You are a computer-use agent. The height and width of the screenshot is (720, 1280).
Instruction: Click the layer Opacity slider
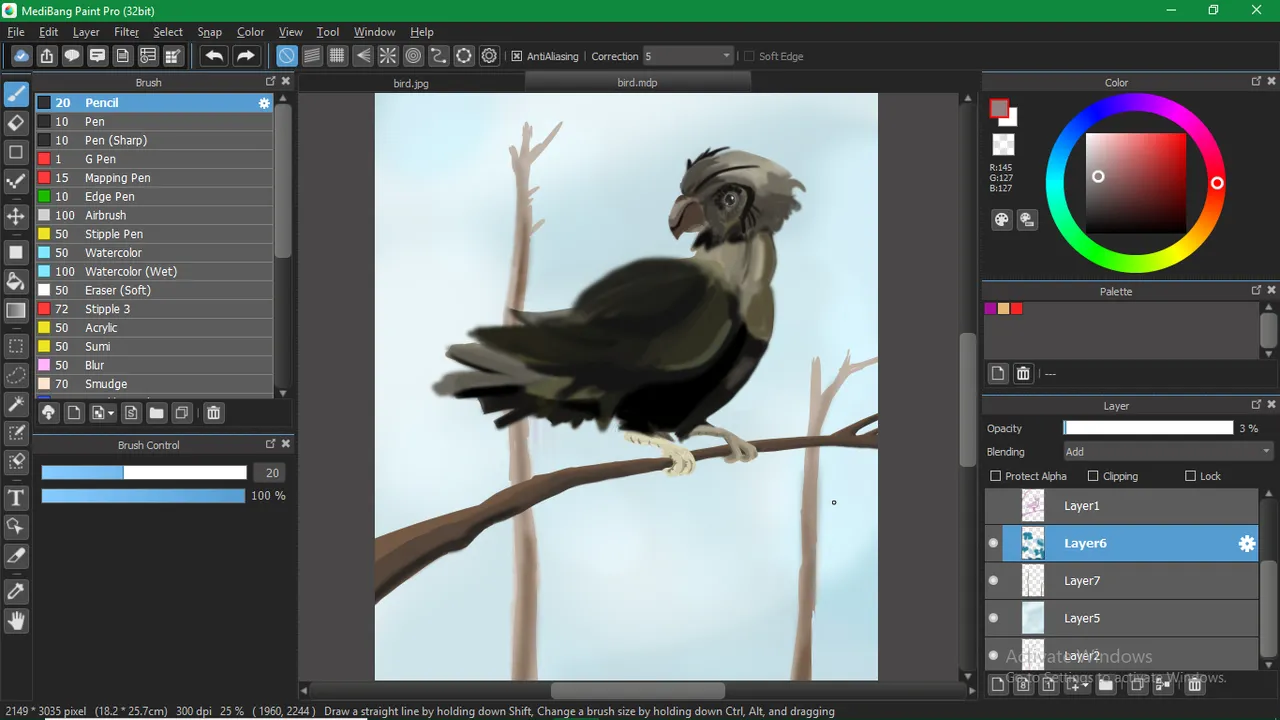(x=1148, y=428)
